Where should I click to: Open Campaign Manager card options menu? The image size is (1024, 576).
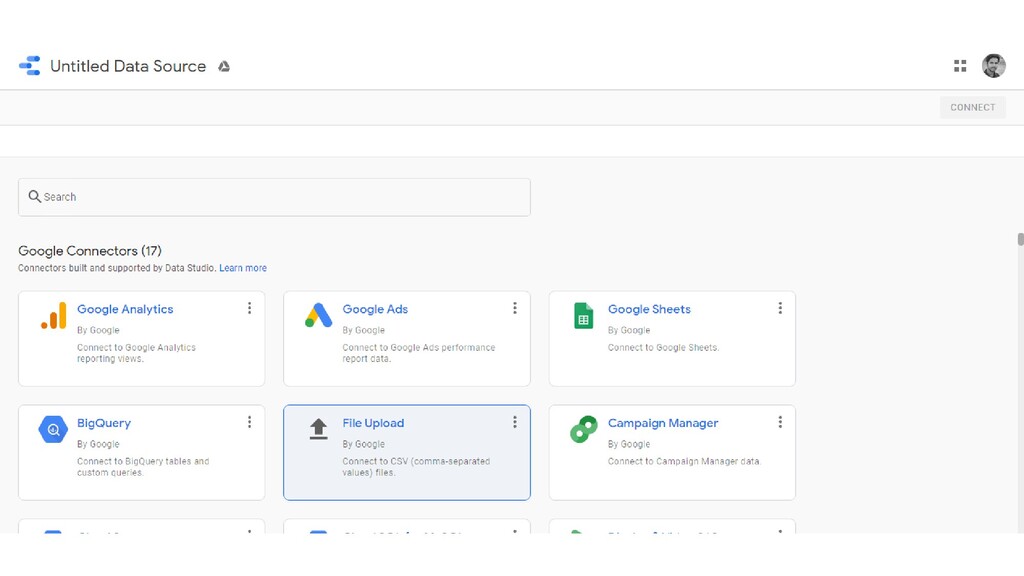(x=780, y=422)
